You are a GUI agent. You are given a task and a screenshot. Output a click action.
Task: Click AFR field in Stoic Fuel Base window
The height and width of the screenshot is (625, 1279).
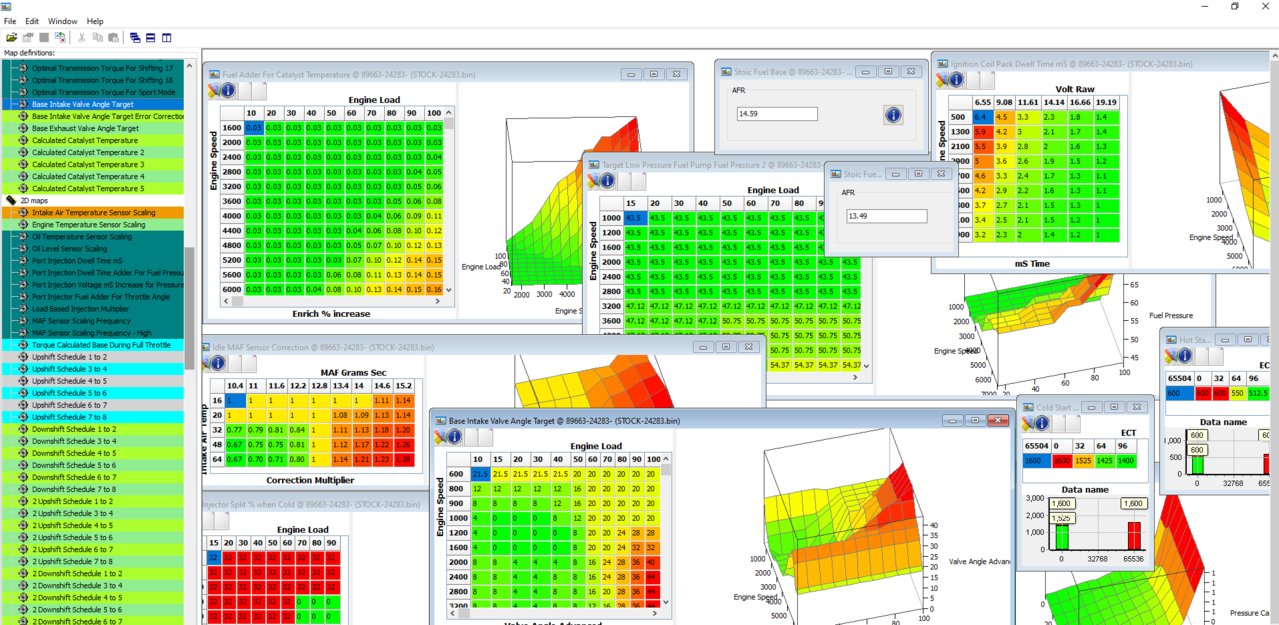pyautogui.click(x=775, y=114)
